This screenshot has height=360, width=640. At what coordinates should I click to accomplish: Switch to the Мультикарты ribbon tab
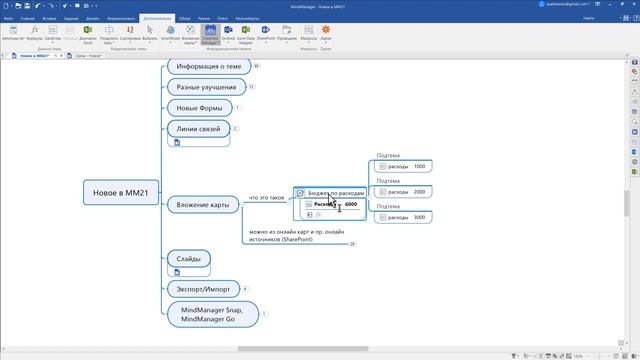tap(247, 18)
